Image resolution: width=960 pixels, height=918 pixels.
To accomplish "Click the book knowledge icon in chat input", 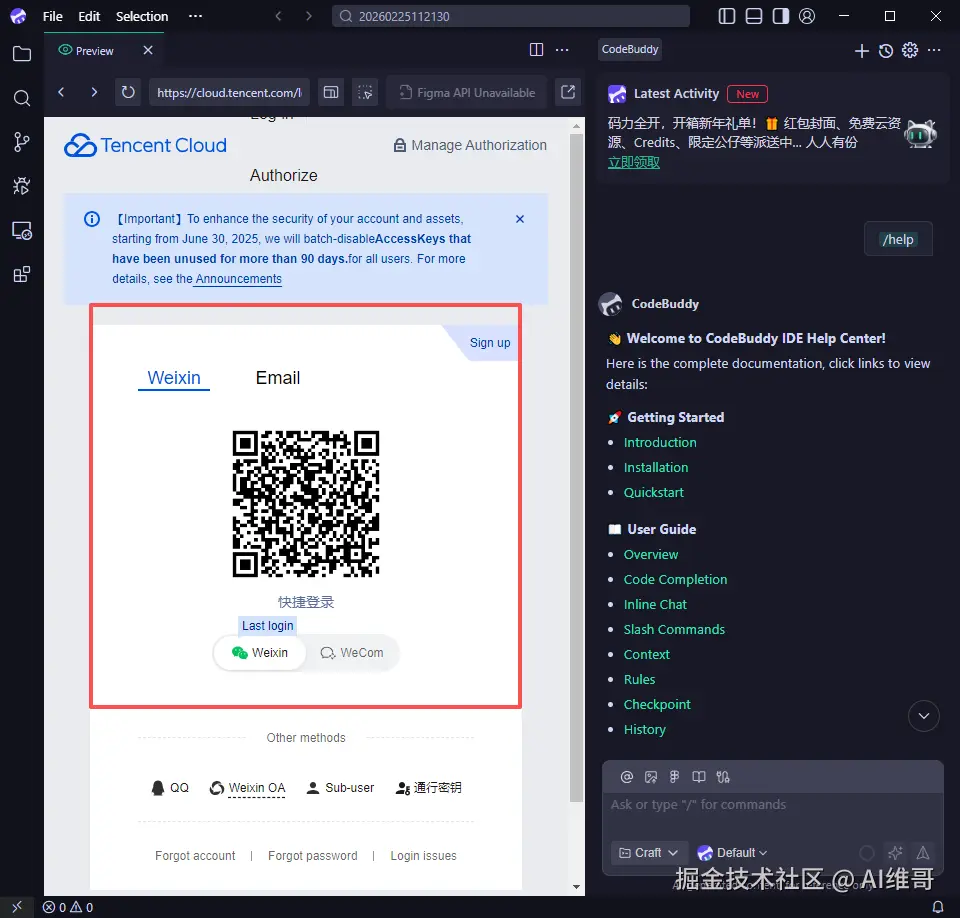I will pos(699,777).
